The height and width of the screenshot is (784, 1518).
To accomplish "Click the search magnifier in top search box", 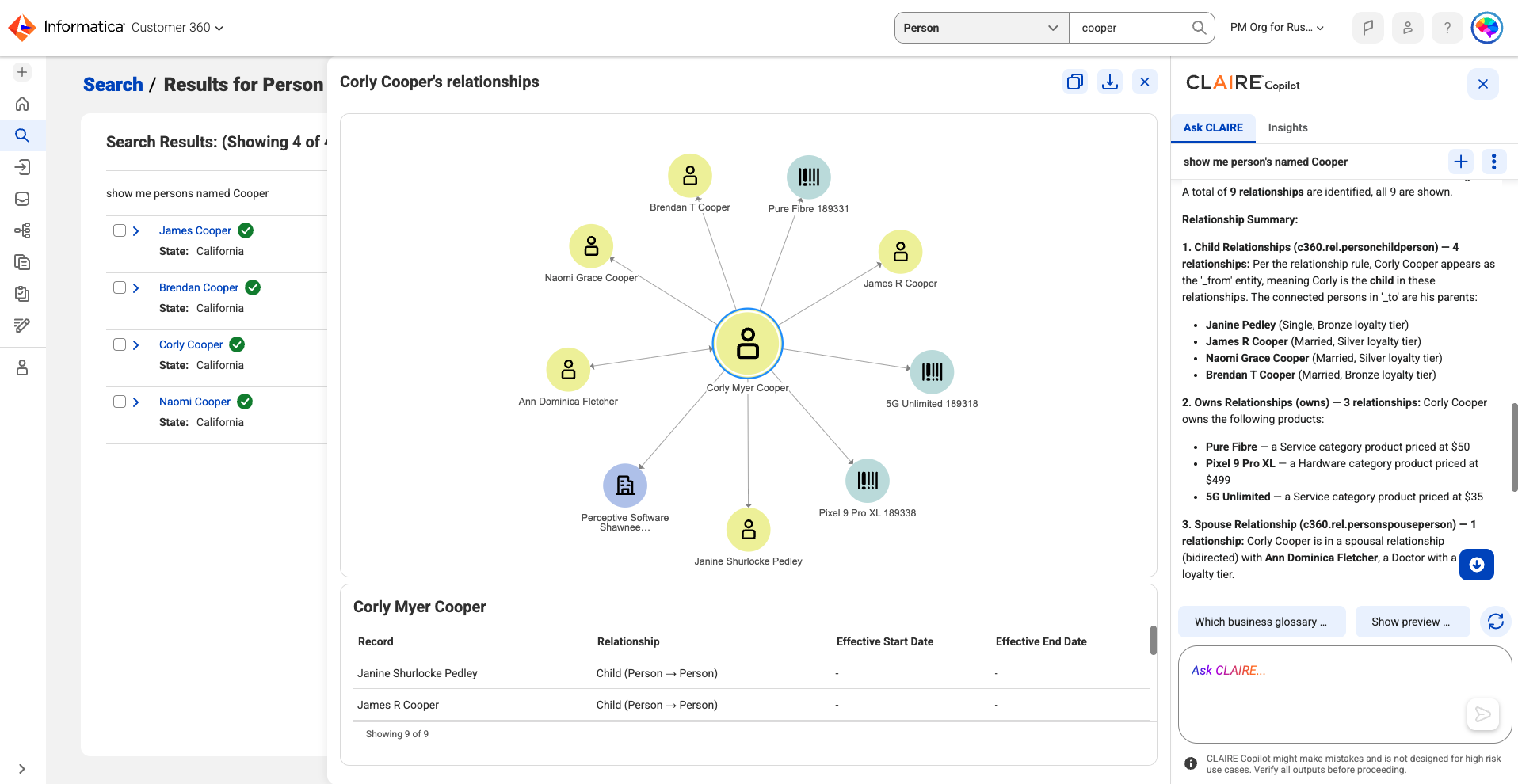I will coord(1199,28).
